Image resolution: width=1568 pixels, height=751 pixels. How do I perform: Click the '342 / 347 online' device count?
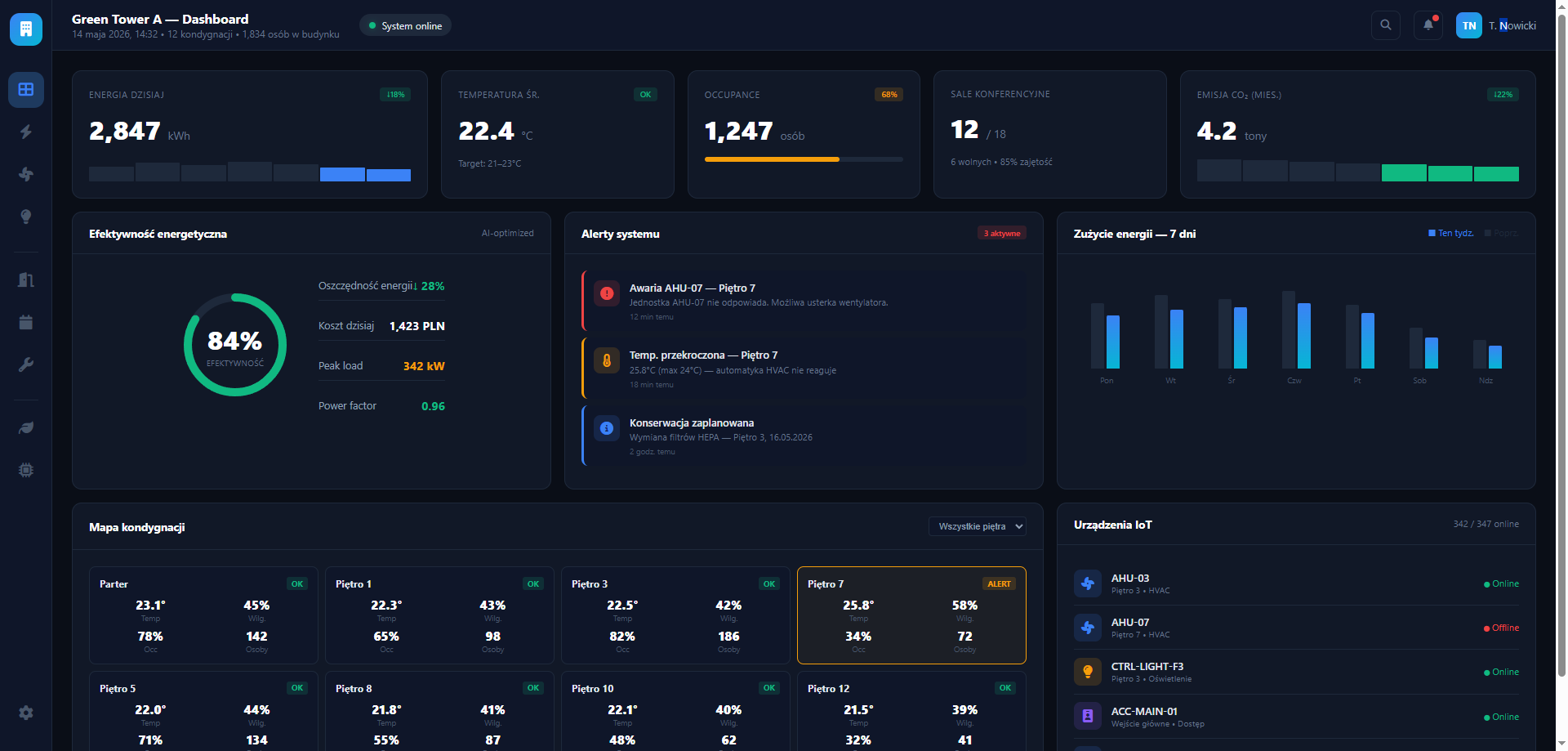point(1486,524)
